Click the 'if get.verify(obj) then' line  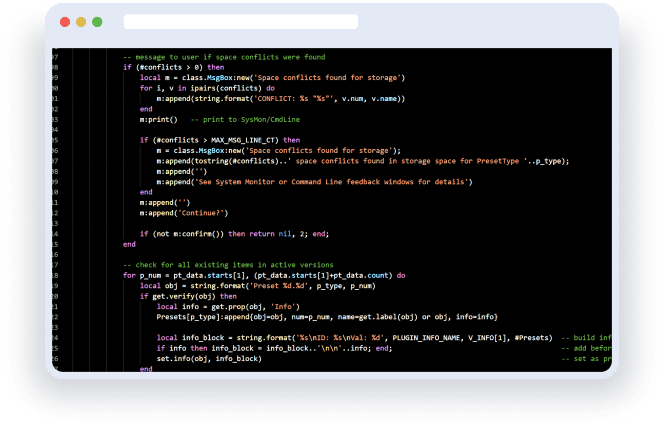188,296
